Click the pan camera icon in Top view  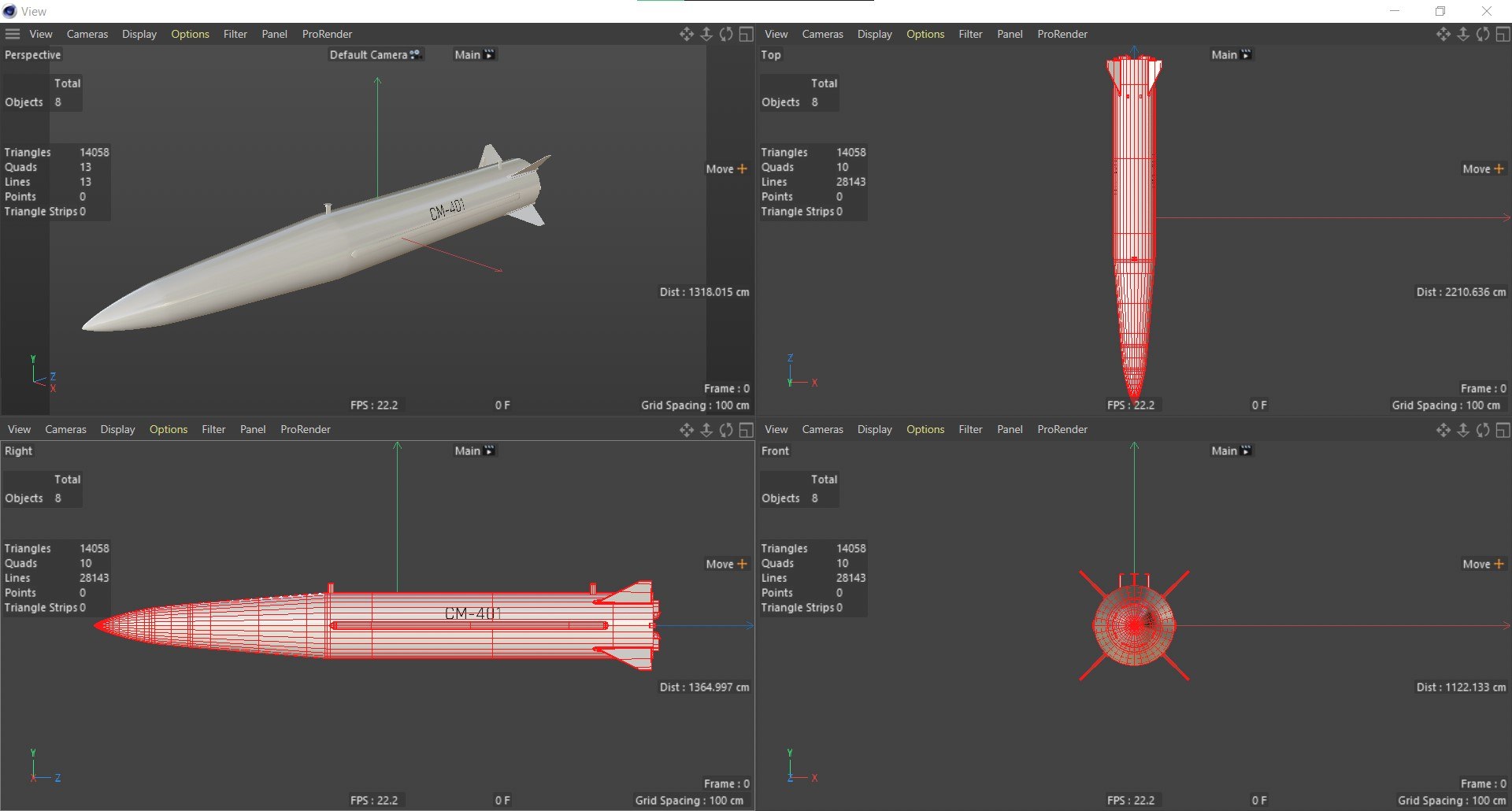(1443, 34)
